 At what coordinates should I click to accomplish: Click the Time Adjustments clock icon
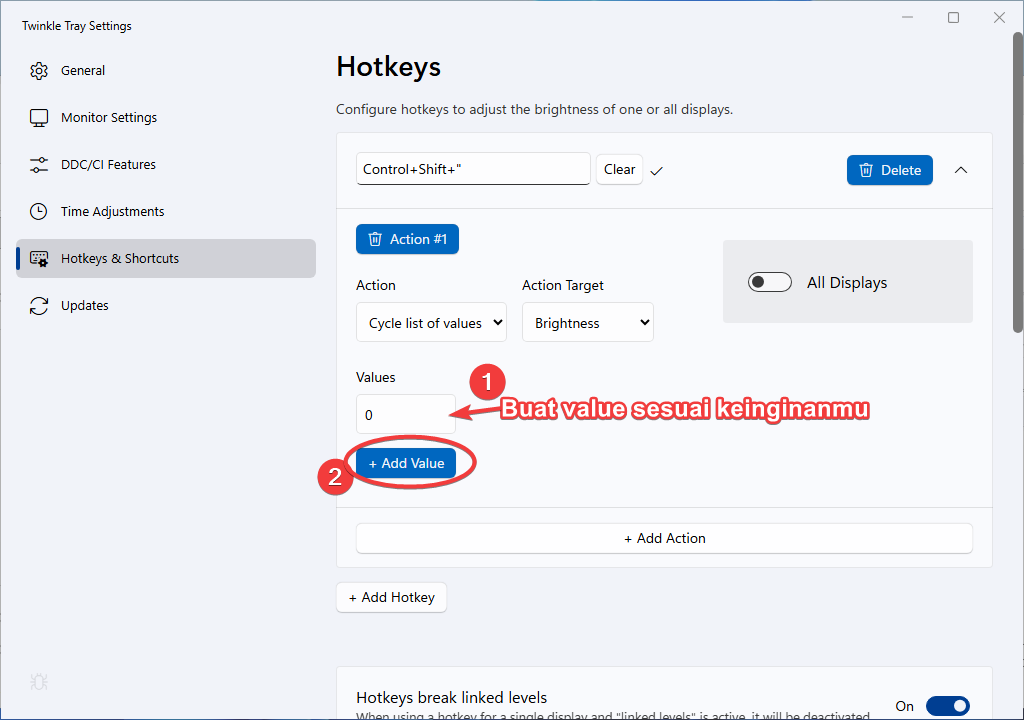pyautogui.click(x=39, y=212)
